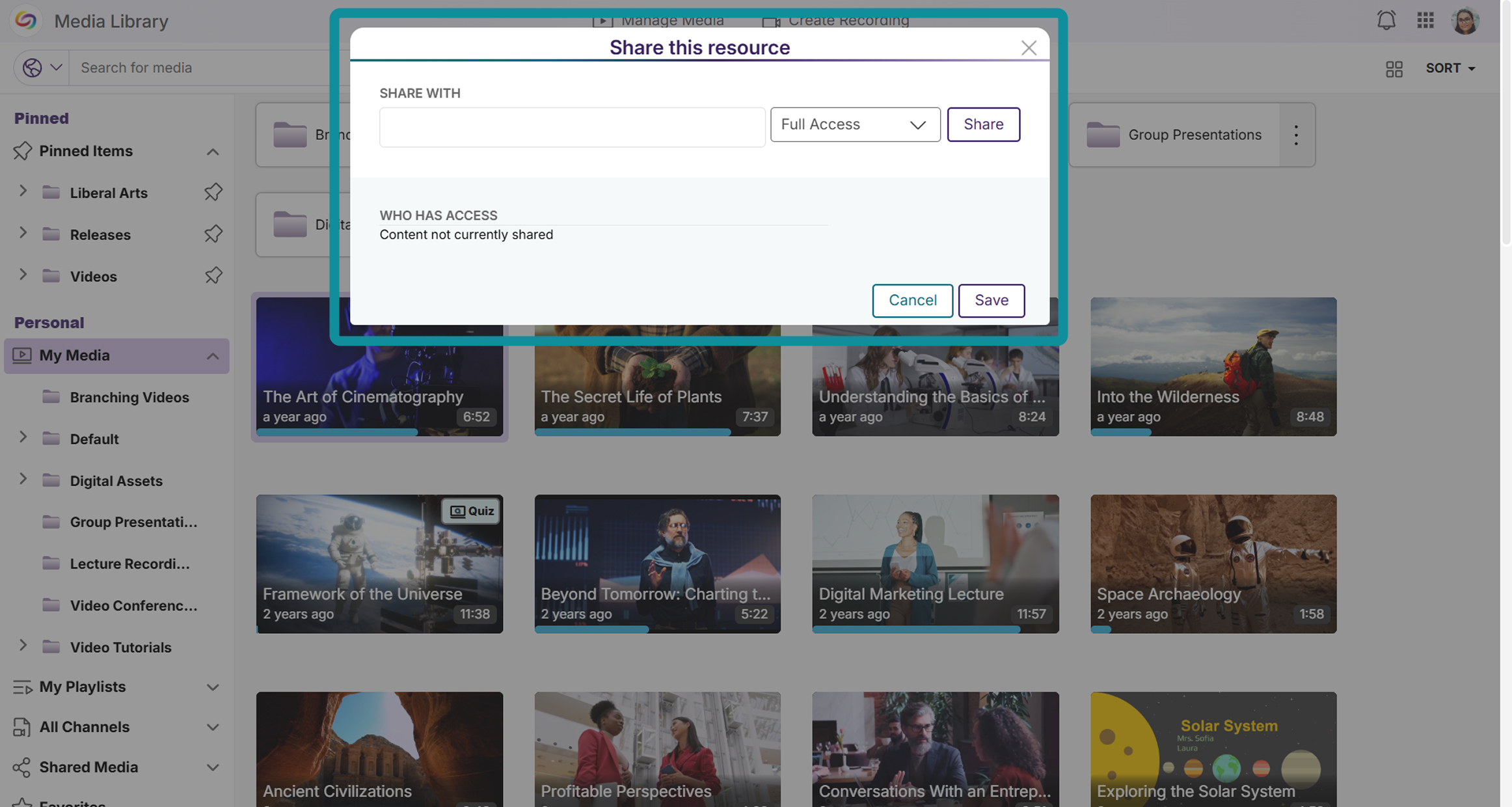Screen dimensions: 1512x807
Task: Expand the Video Tutorials folder
Action: [x=23, y=646]
